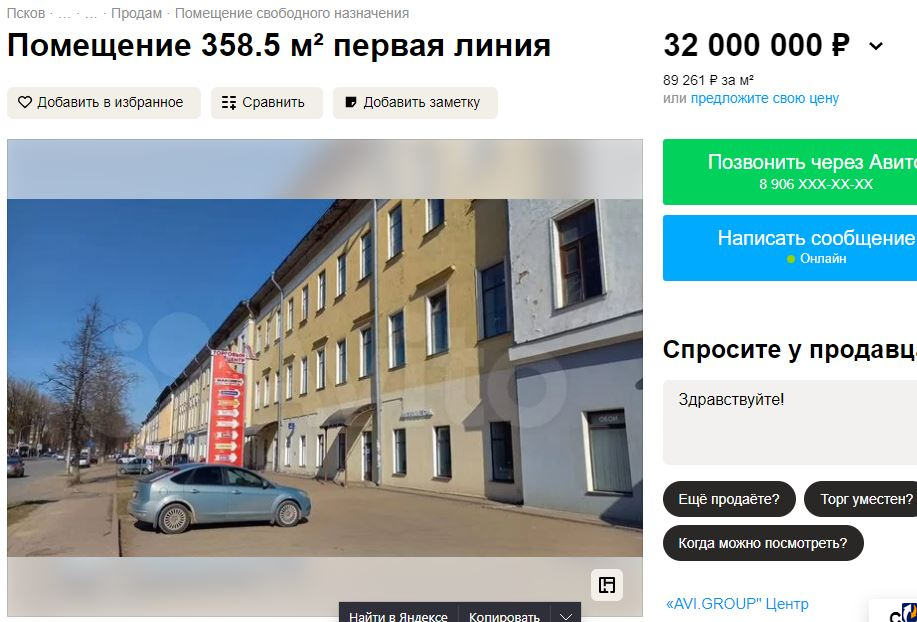Follow the предложите свою цену link
Image resolution: width=917 pixels, height=622 pixels.
(x=764, y=98)
